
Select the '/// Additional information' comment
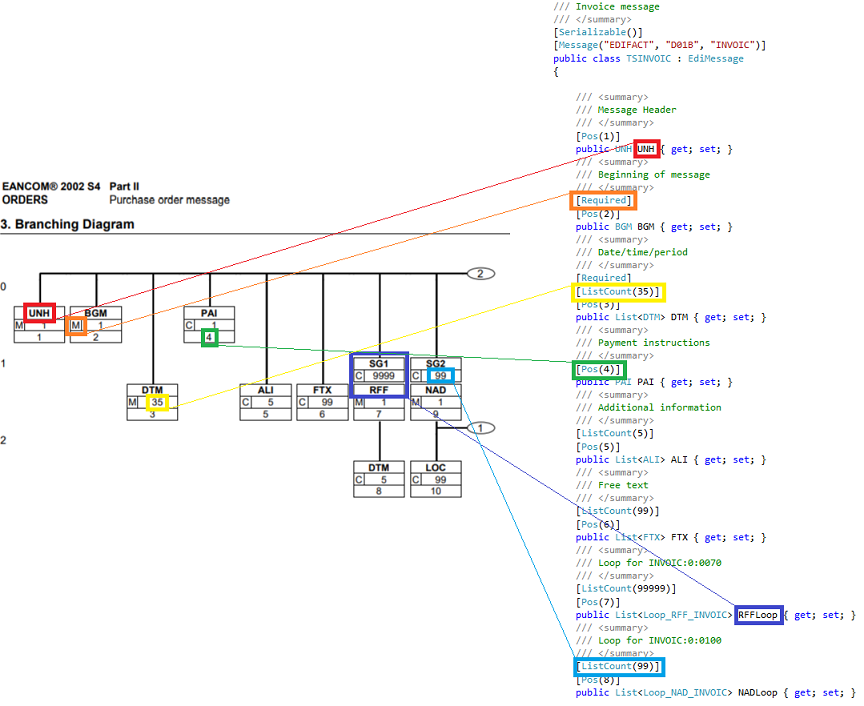(x=649, y=407)
